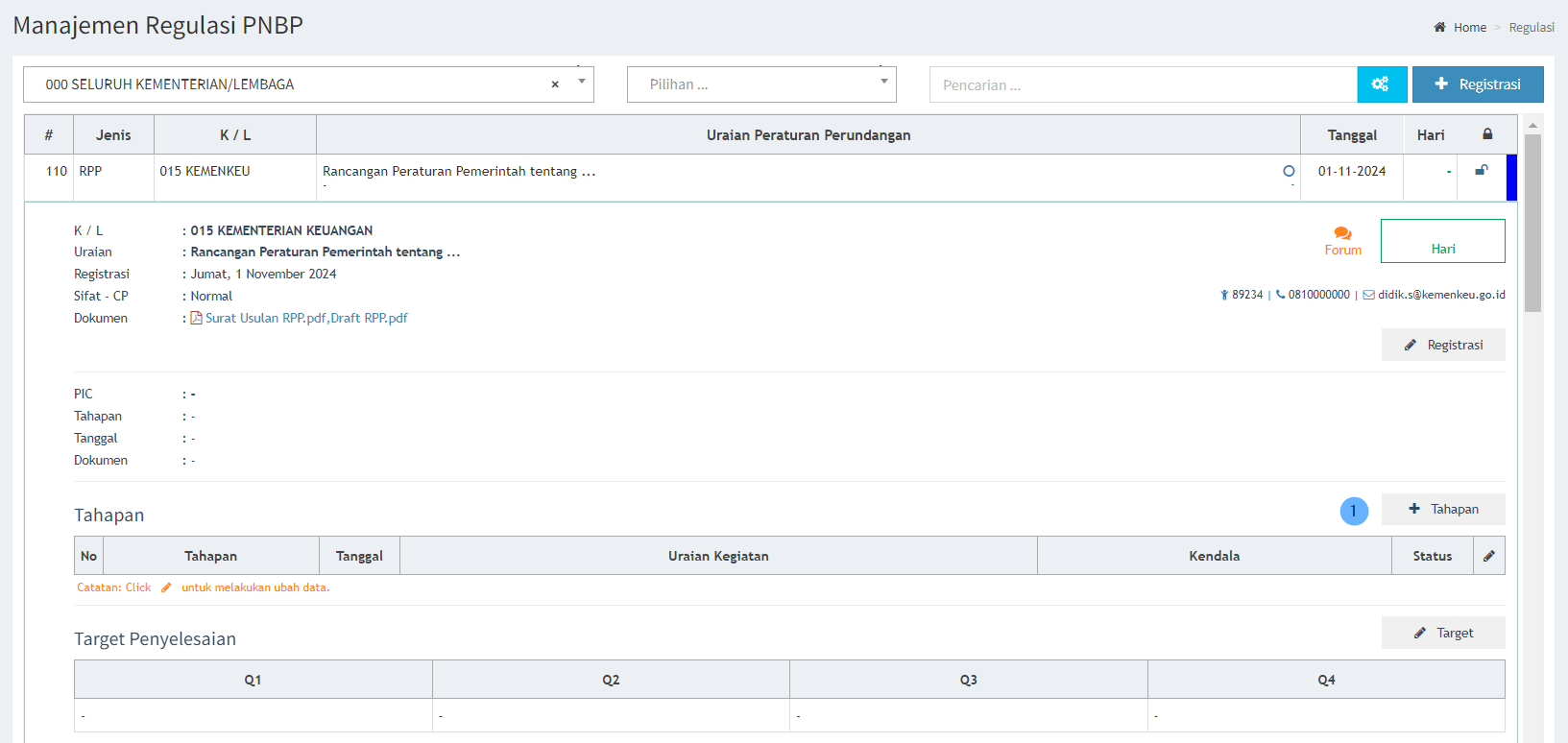Click the lock icon column header
The image size is (1568, 743).
coord(1487,134)
